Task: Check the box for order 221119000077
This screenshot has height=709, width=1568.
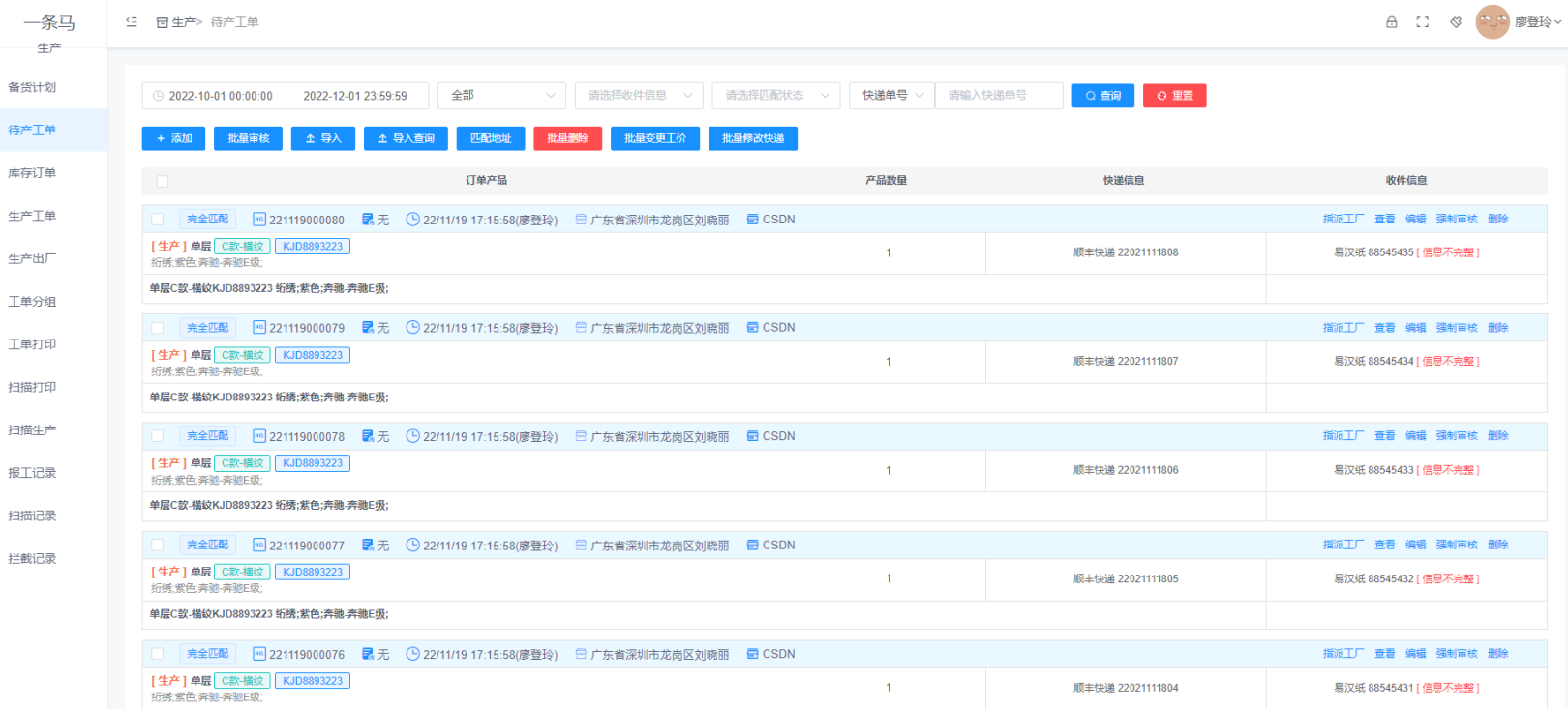Action: pyautogui.click(x=158, y=546)
